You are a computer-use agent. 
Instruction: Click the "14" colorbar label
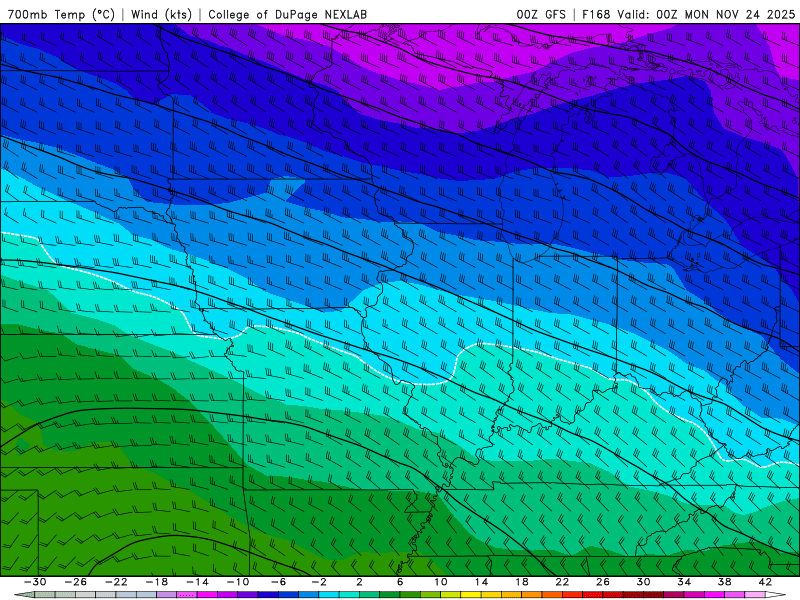481,582
